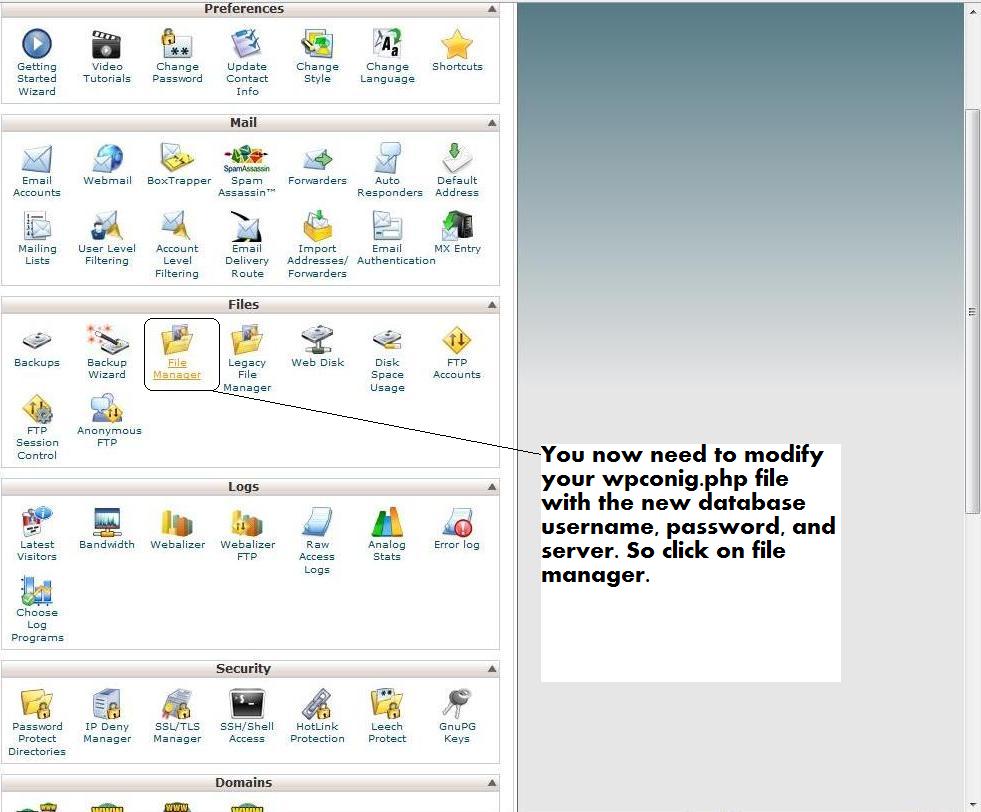
Task: Open Forwarders in Mail section
Action: (x=317, y=165)
